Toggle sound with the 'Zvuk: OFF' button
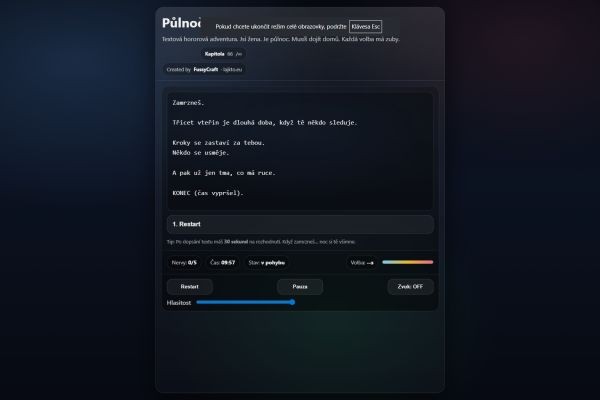 tap(410, 287)
